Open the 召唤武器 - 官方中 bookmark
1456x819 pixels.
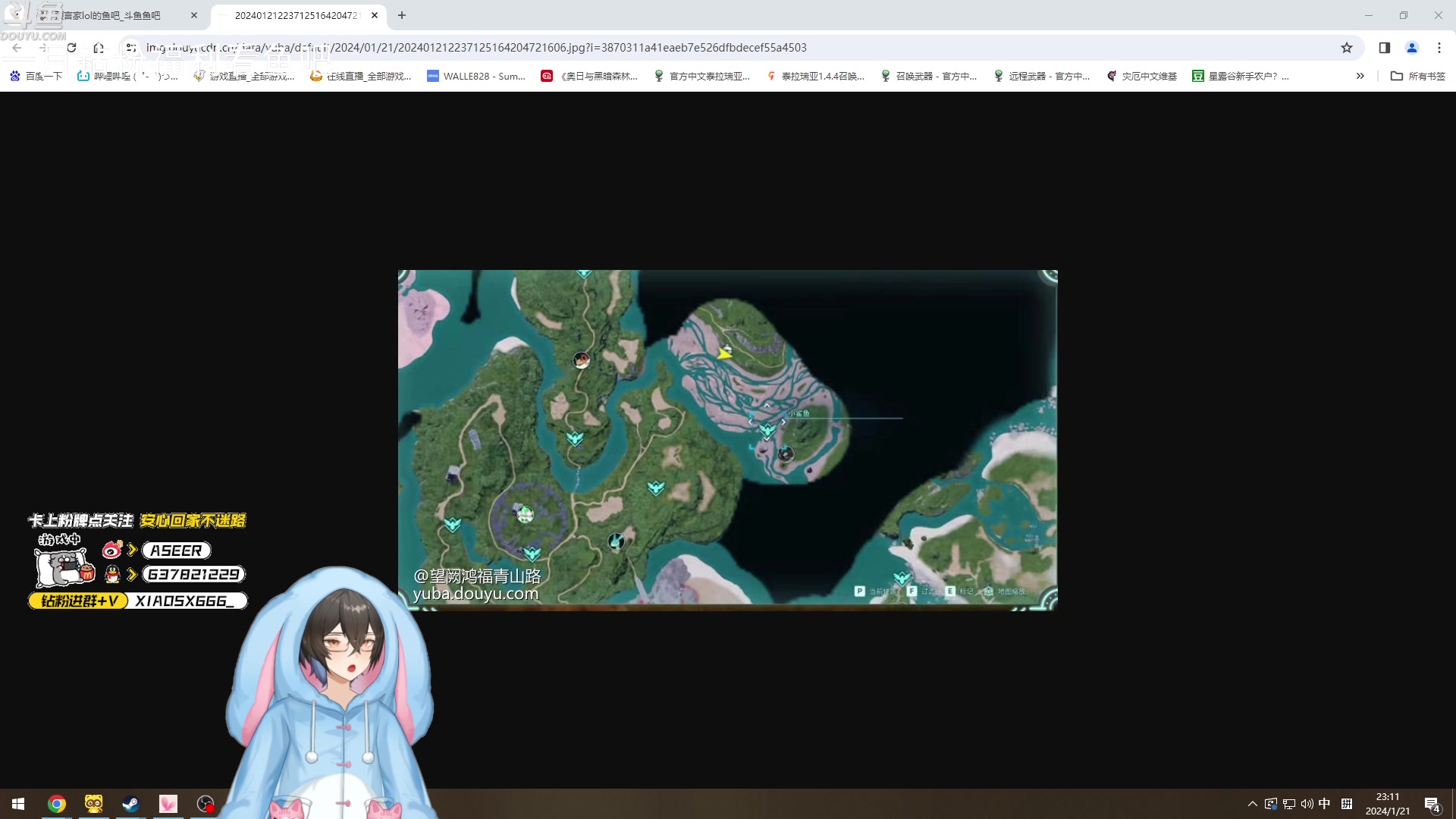point(929,76)
